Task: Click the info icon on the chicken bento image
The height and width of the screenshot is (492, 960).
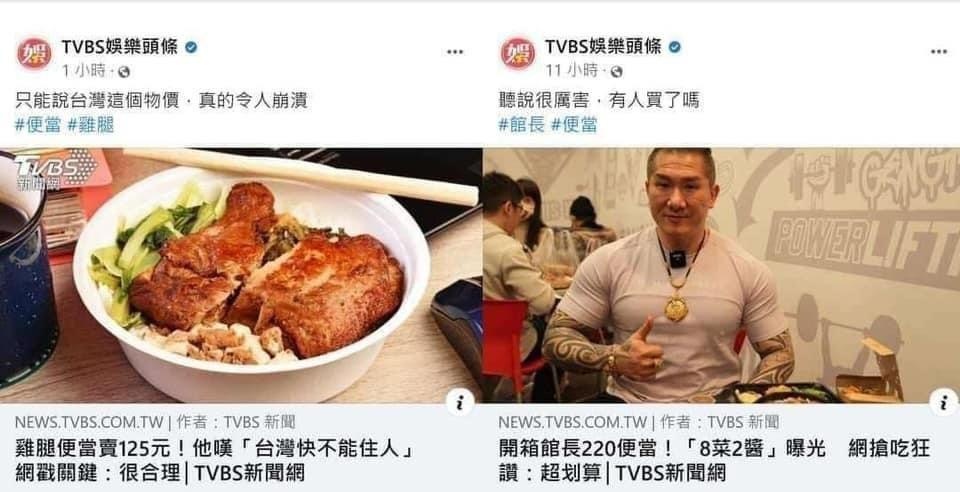Action: tap(460, 401)
